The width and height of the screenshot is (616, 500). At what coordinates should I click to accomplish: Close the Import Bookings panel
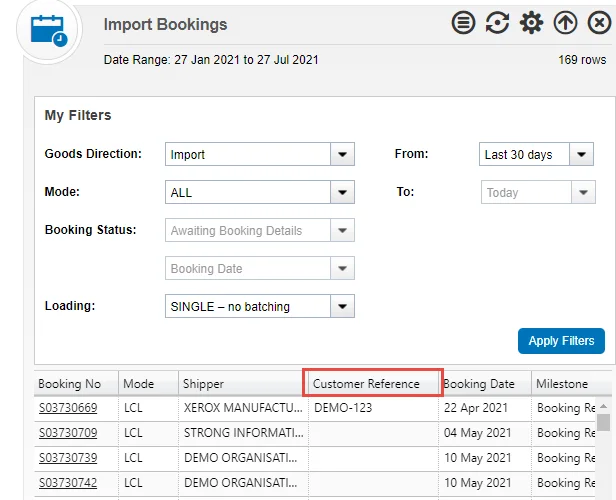click(x=598, y=23)
